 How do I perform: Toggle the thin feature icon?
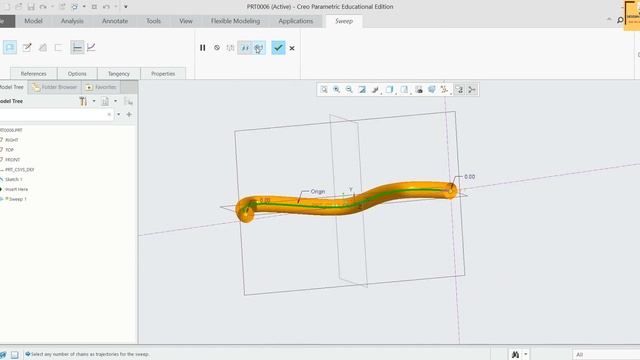pyautogui.click(x=58, y=47)
